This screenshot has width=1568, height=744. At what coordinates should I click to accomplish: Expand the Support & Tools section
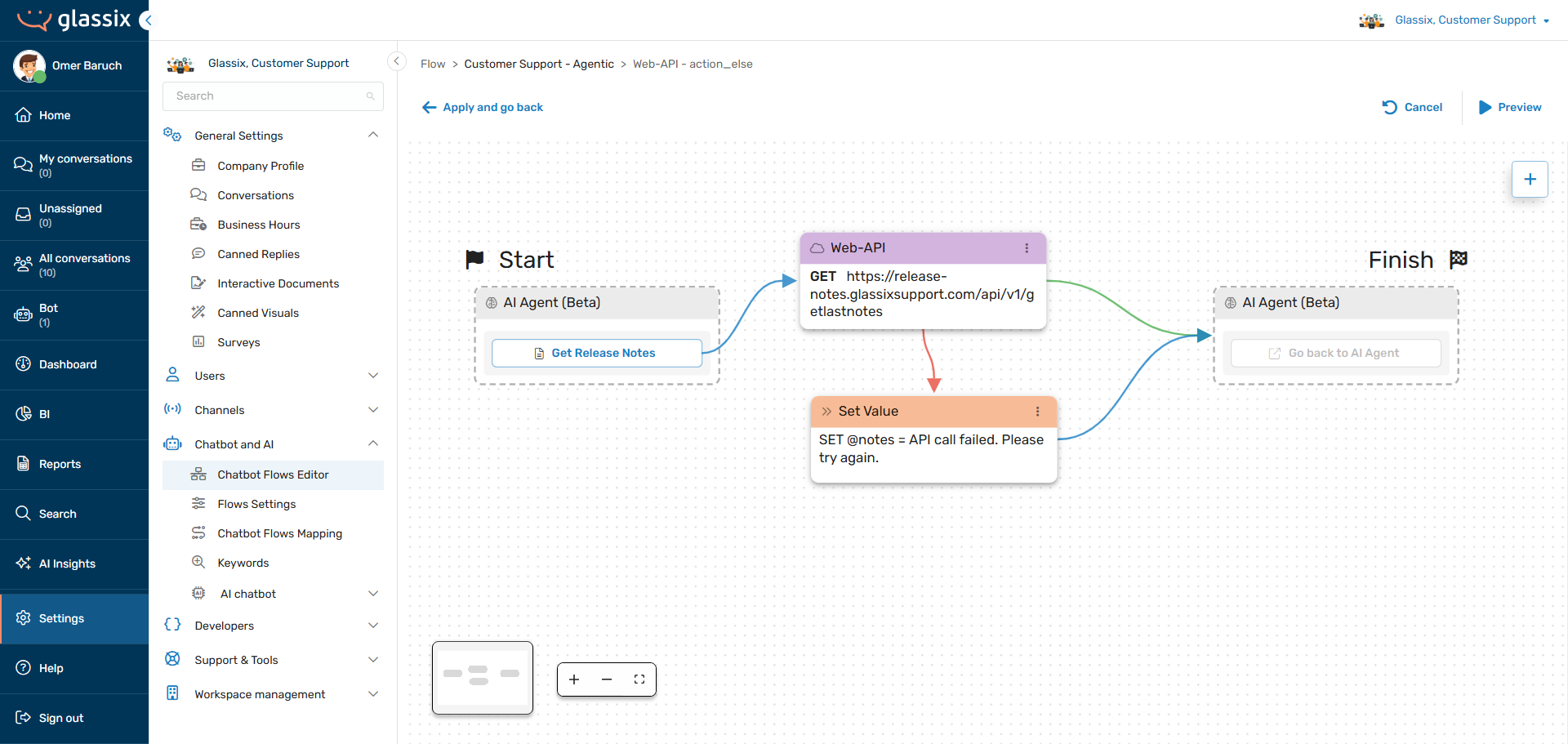coord(373,660)
